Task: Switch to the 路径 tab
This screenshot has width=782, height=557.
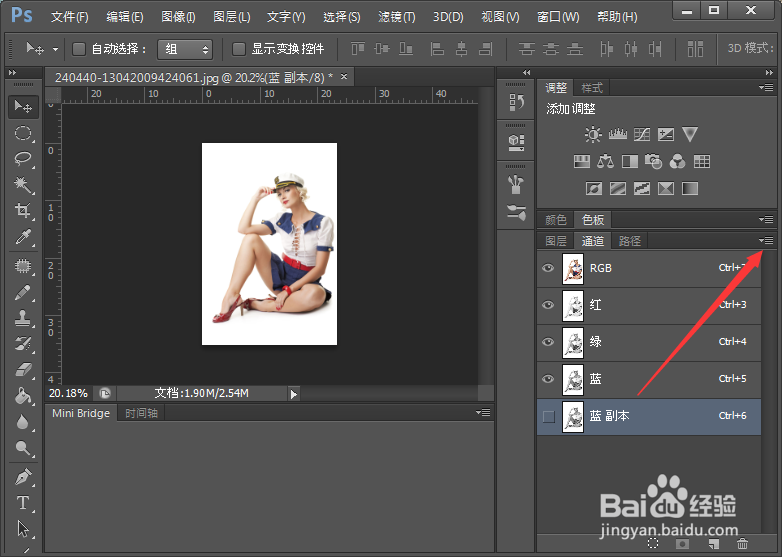Action: [629, 241]
